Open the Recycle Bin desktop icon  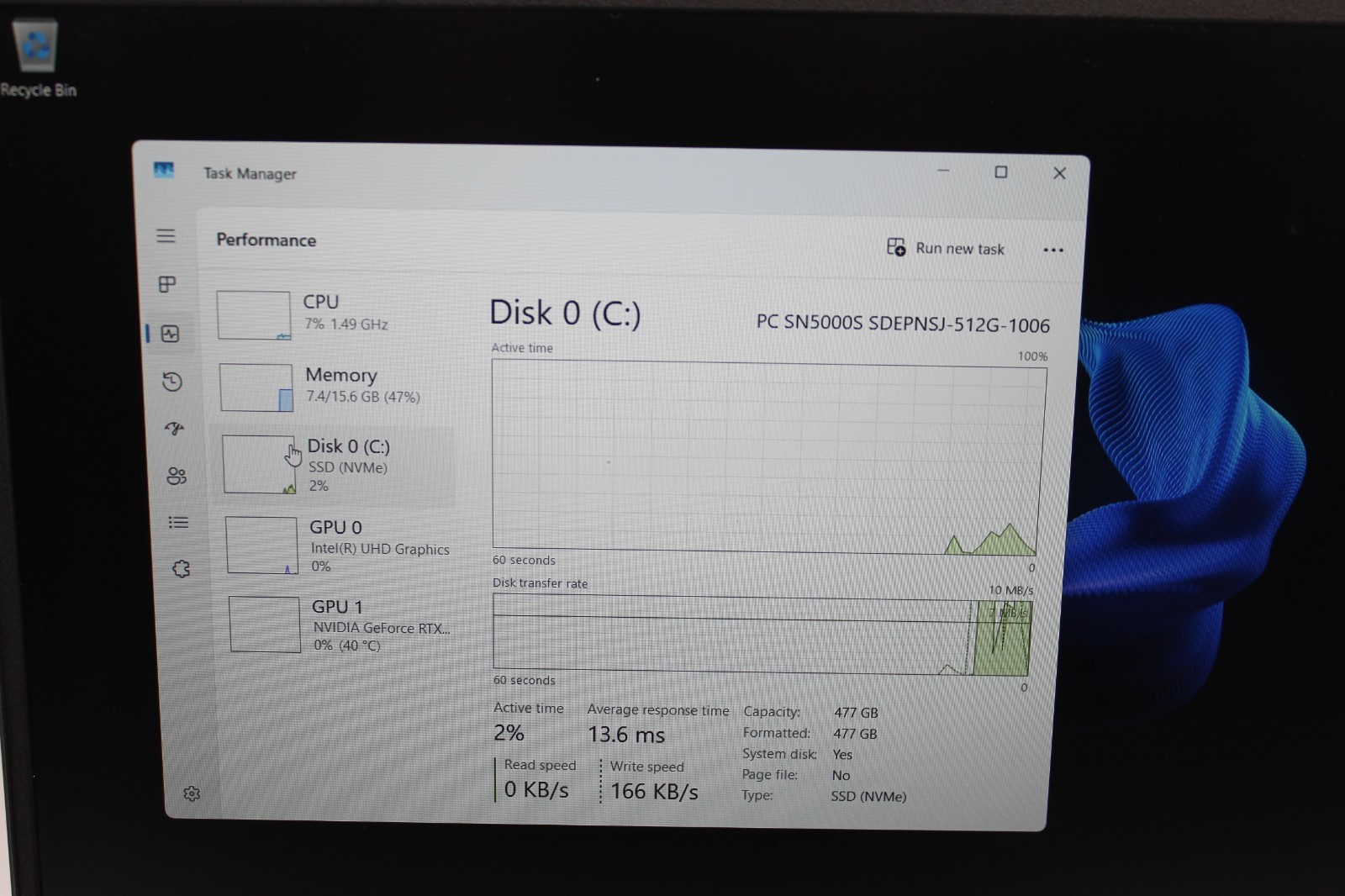(x=37, y=59)
